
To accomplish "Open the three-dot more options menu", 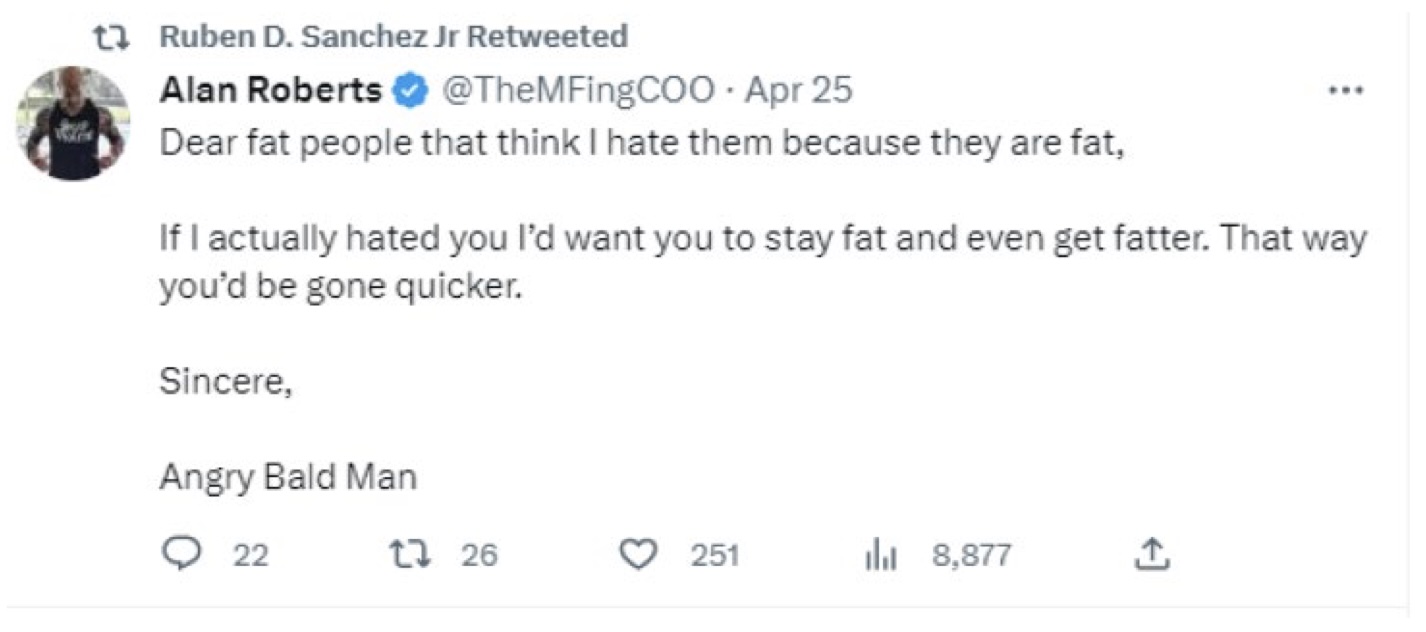I will pos(1345,90).
